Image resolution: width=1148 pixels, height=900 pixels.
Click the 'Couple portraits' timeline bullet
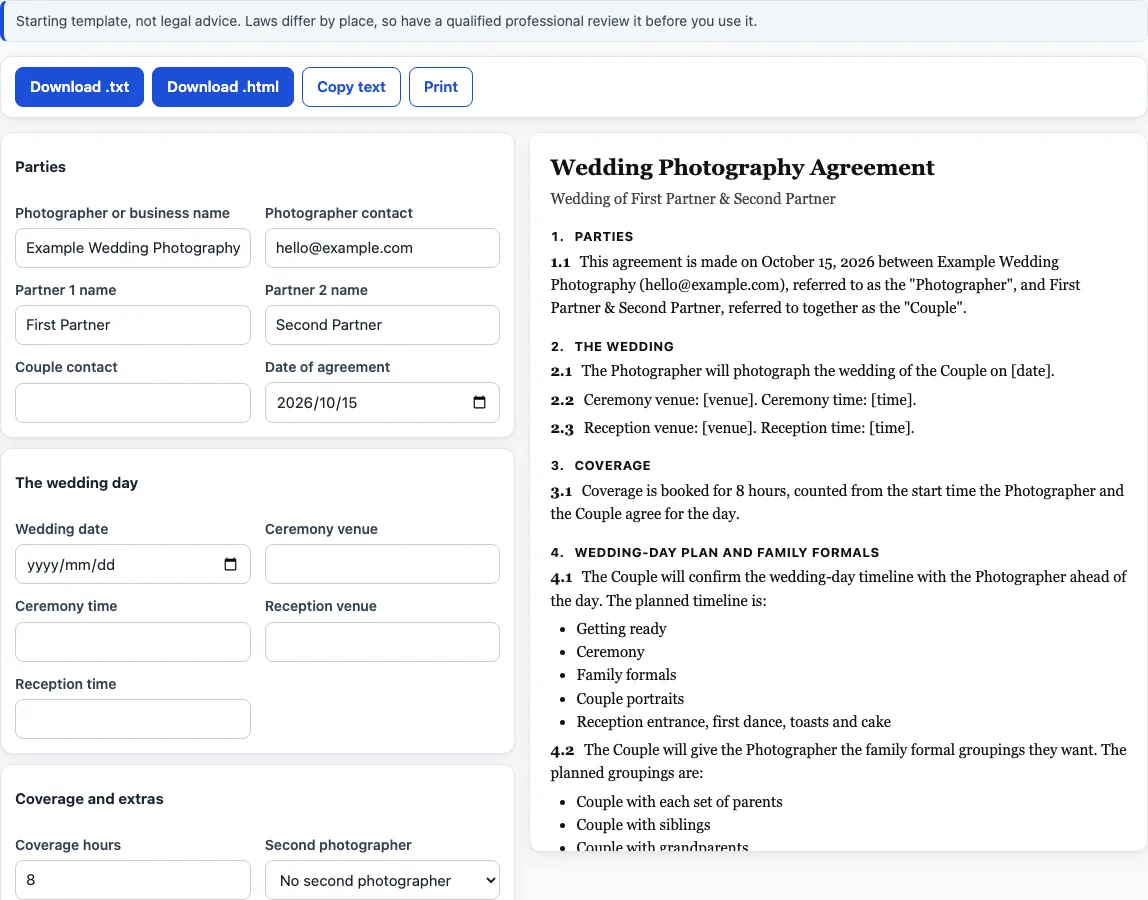pos(630,699)
